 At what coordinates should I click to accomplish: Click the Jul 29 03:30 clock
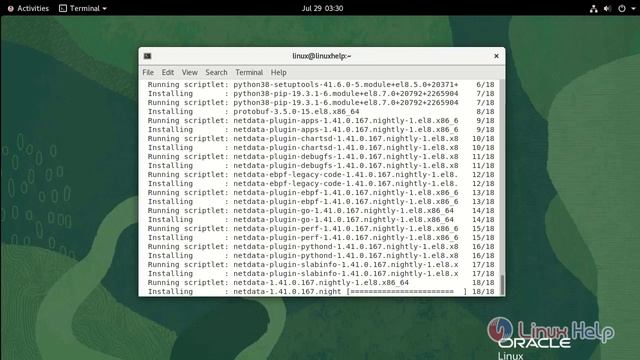[322, 8]
